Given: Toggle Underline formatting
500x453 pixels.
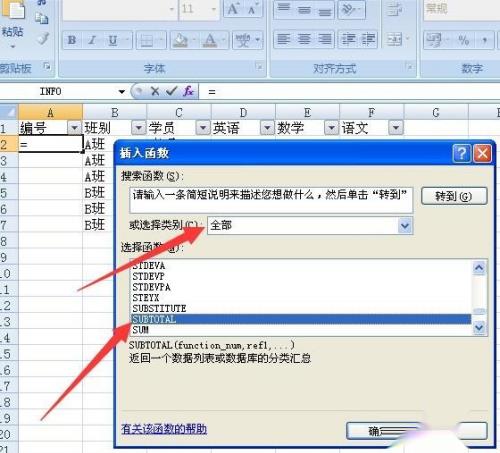Looking at the screenshot, I should click(x=113, y=40).
